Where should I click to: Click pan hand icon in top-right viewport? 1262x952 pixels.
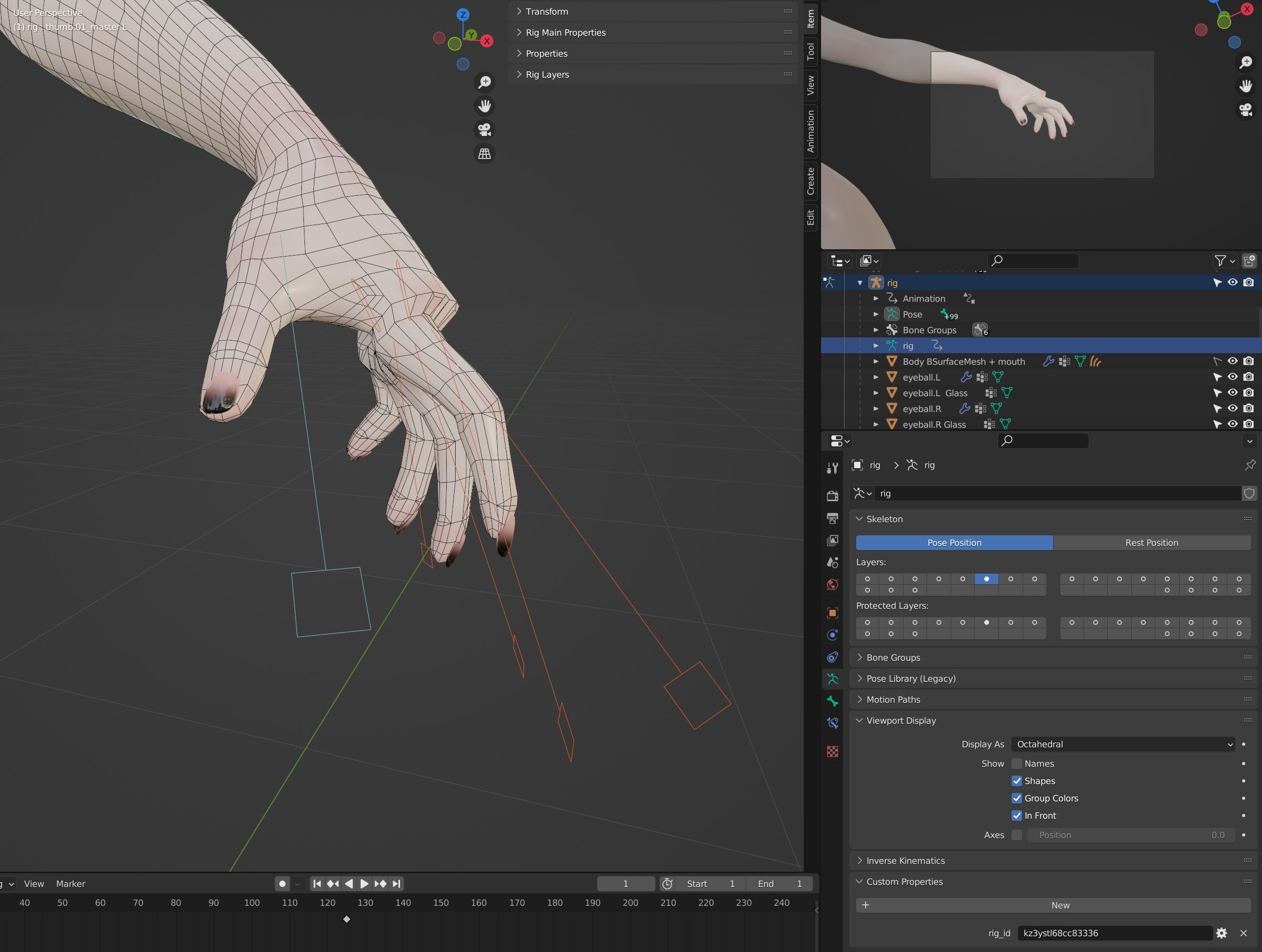(1246, 86)
